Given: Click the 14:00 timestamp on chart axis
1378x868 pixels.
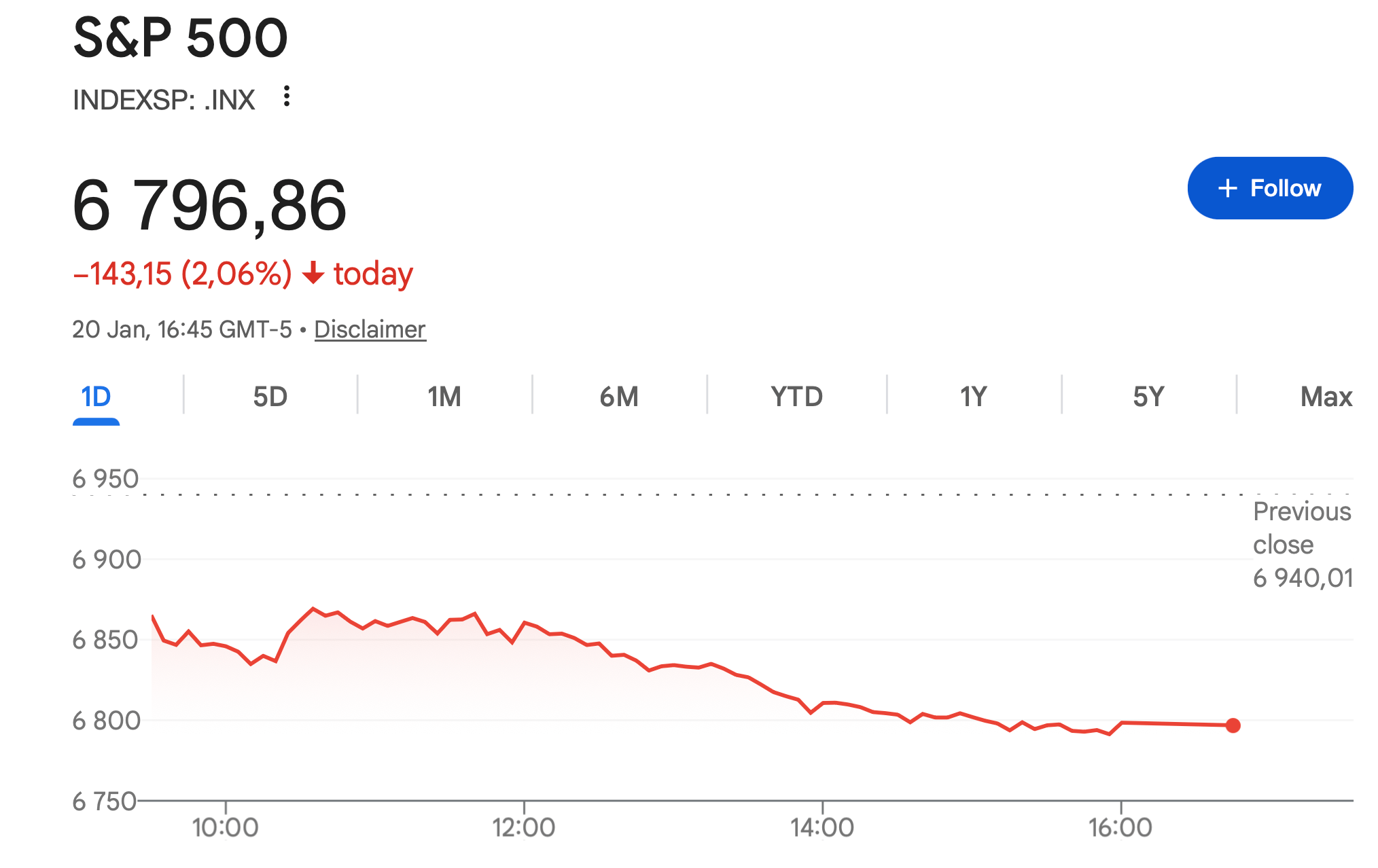Looking at the screenshot, I should 823,826.
